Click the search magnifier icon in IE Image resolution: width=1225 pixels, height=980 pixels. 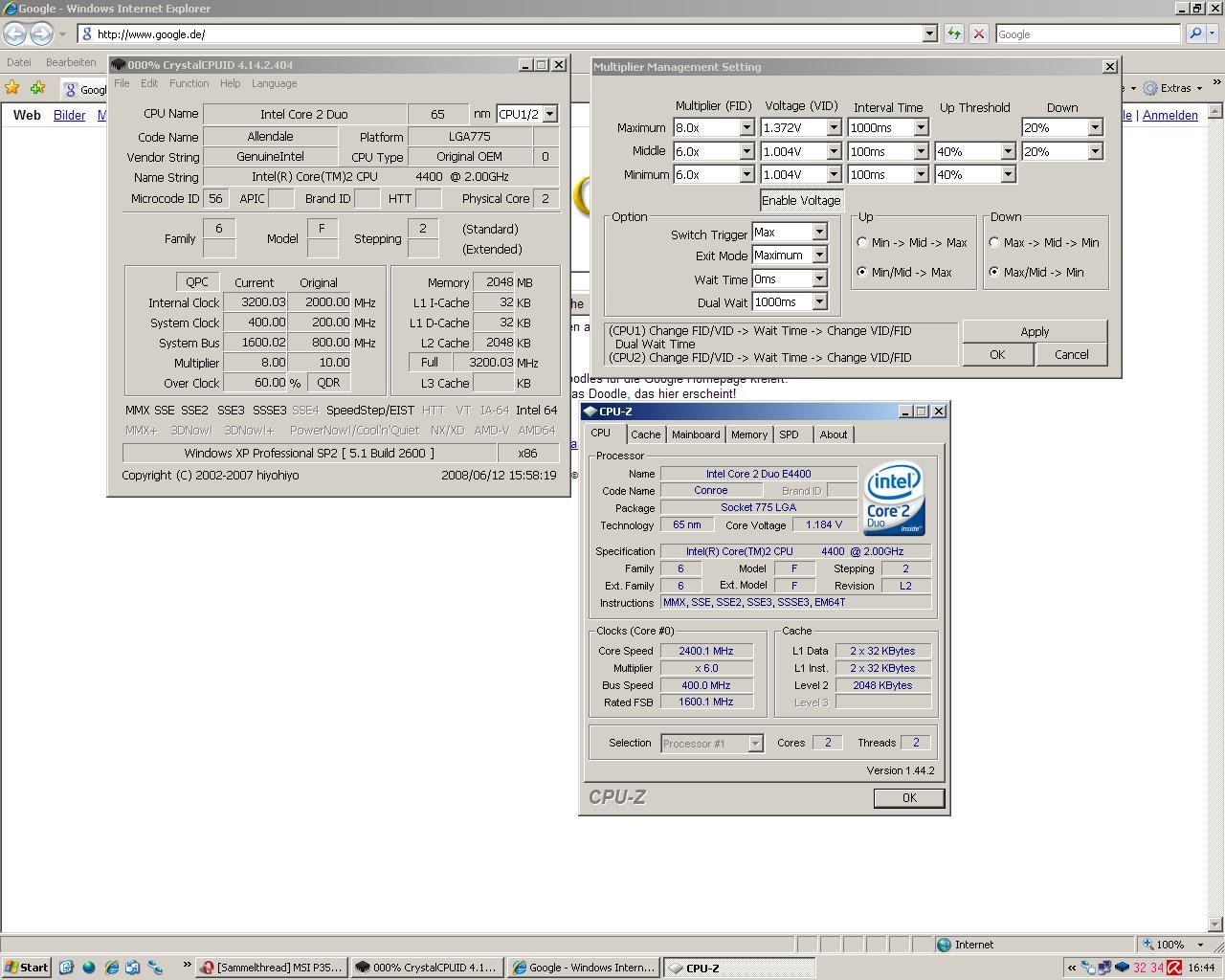[x=1195, y=33]
